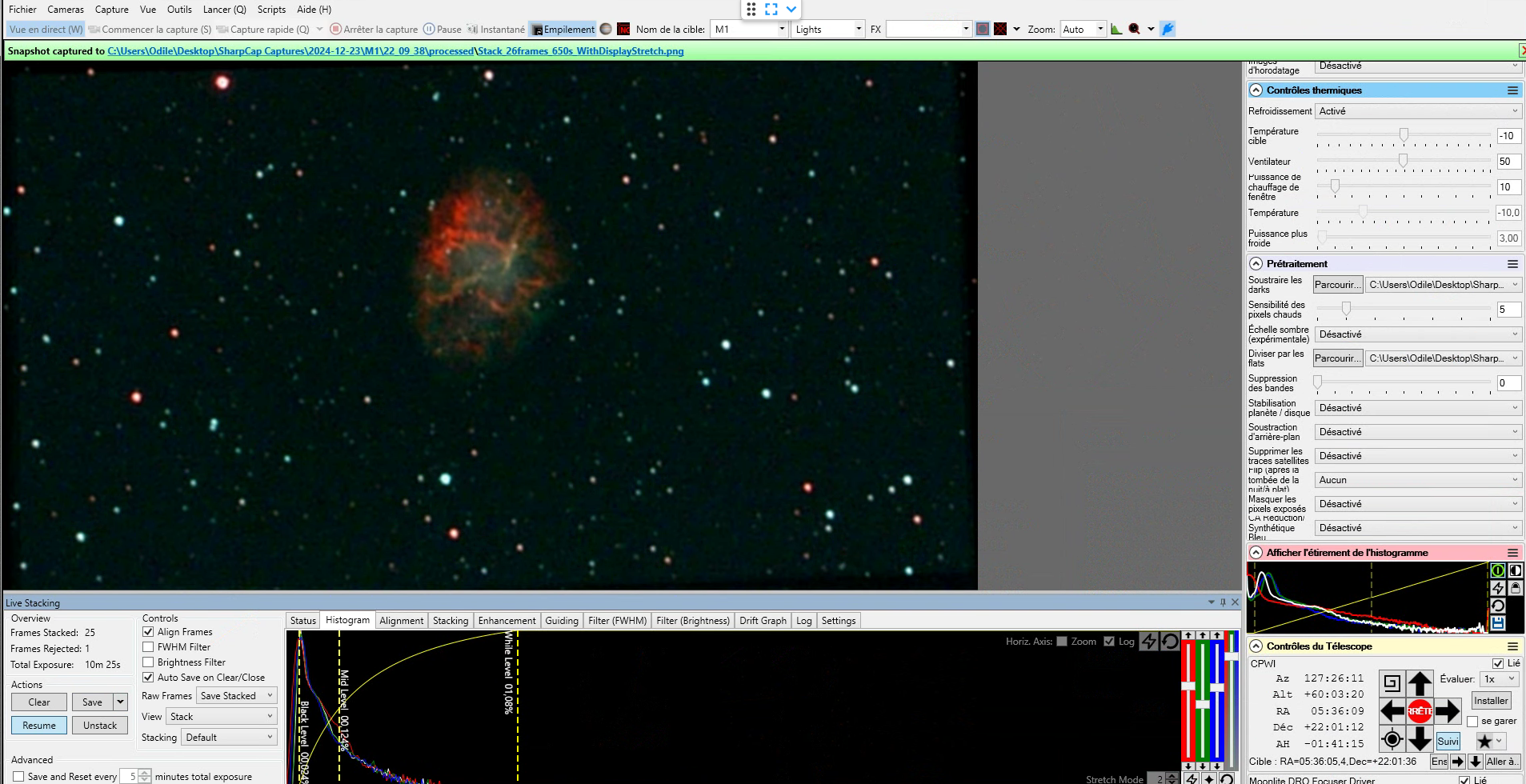Click the half-circle contrast icon in display stretch
The width and height of the screenshot is (1526, 784).
tap(1516, 570)
